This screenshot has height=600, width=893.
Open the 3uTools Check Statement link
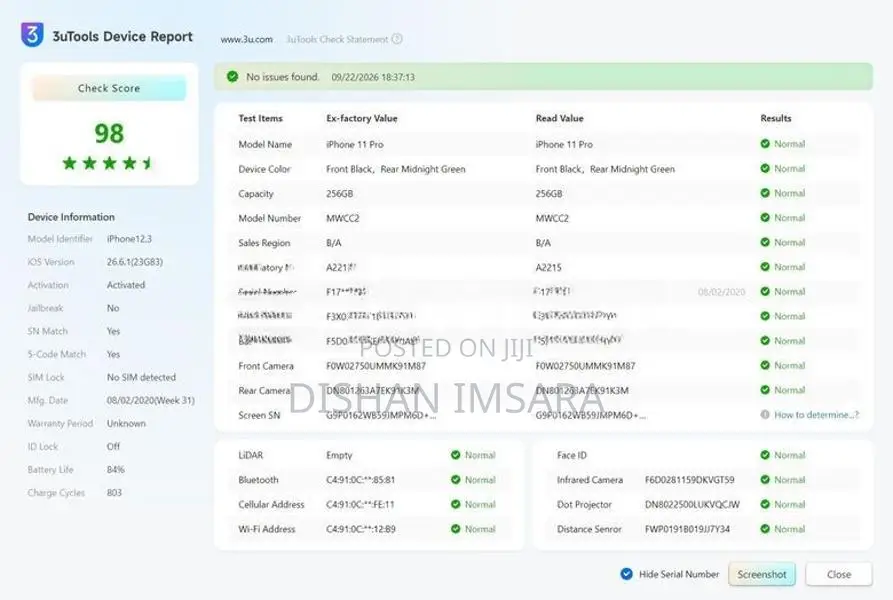coord(337,39)
